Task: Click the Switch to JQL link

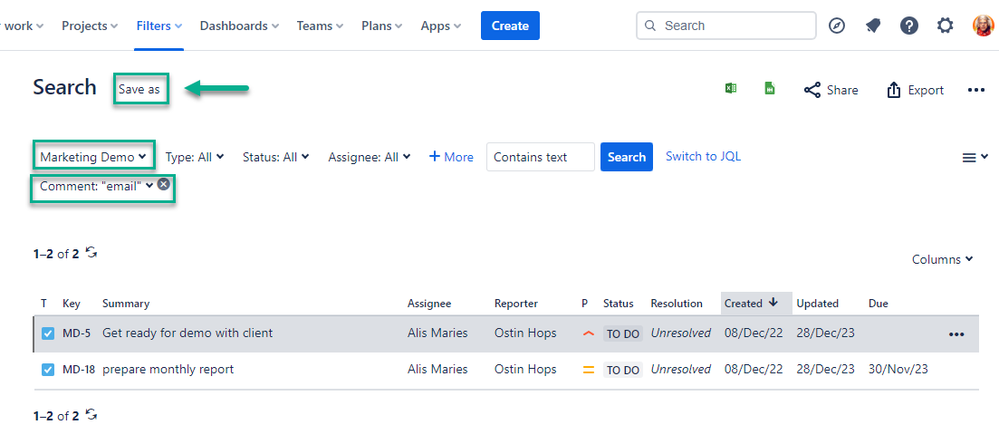Action: (x=703, y=156)
